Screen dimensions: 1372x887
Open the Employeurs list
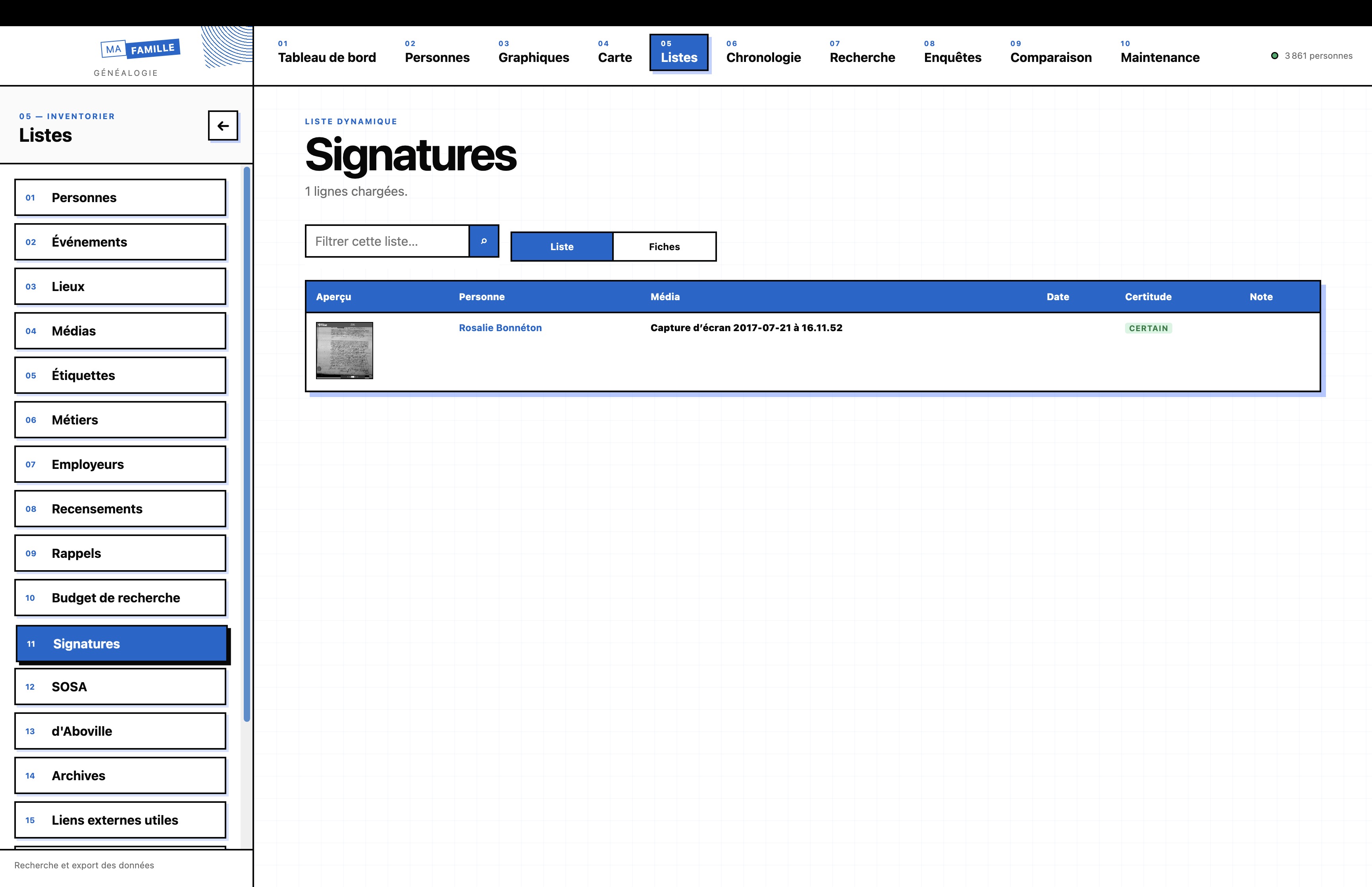pyautogui.click(x=120, y=464)
